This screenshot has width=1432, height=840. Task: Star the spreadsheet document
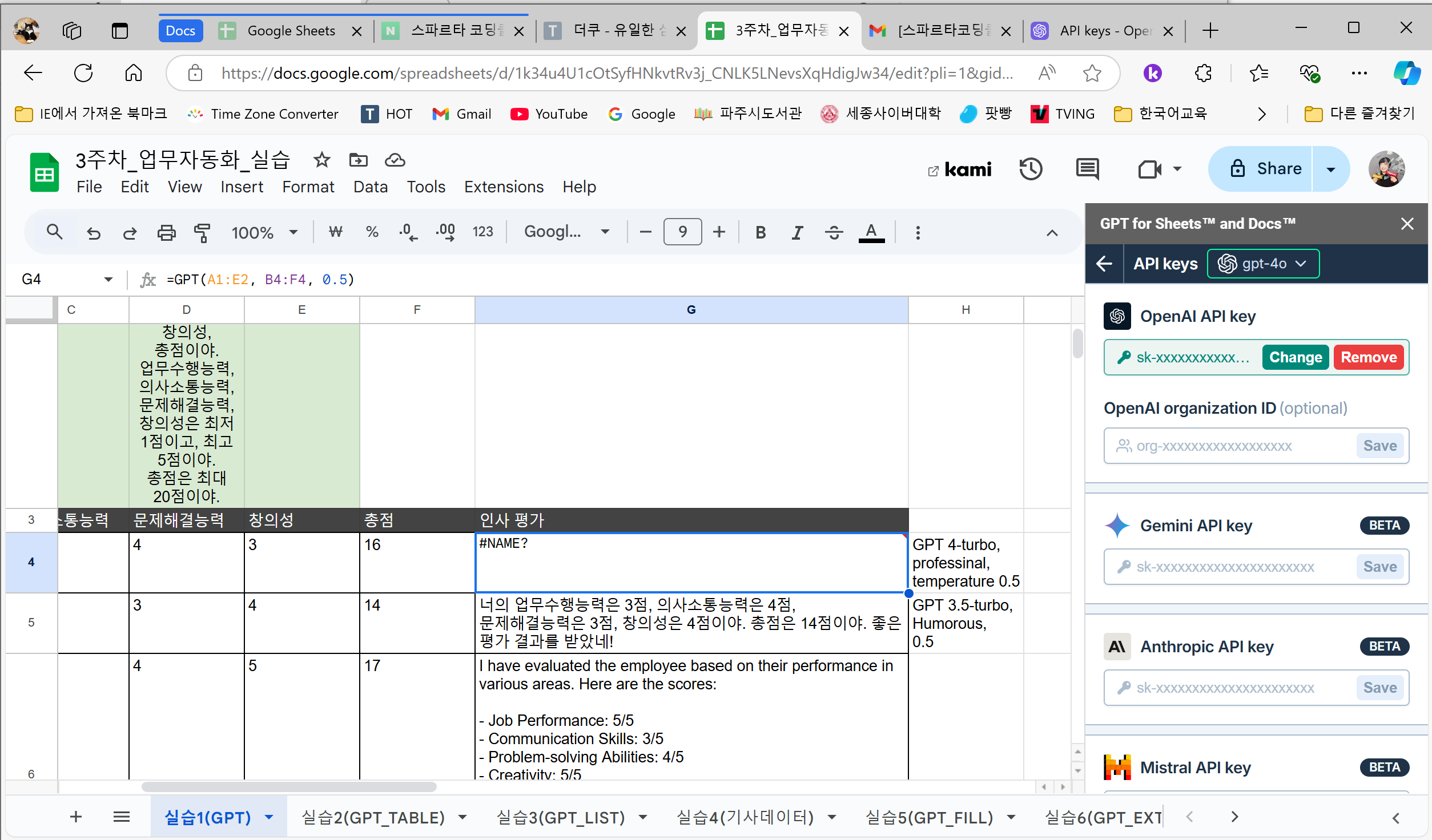pyautogui.click(x=322, y=160)
